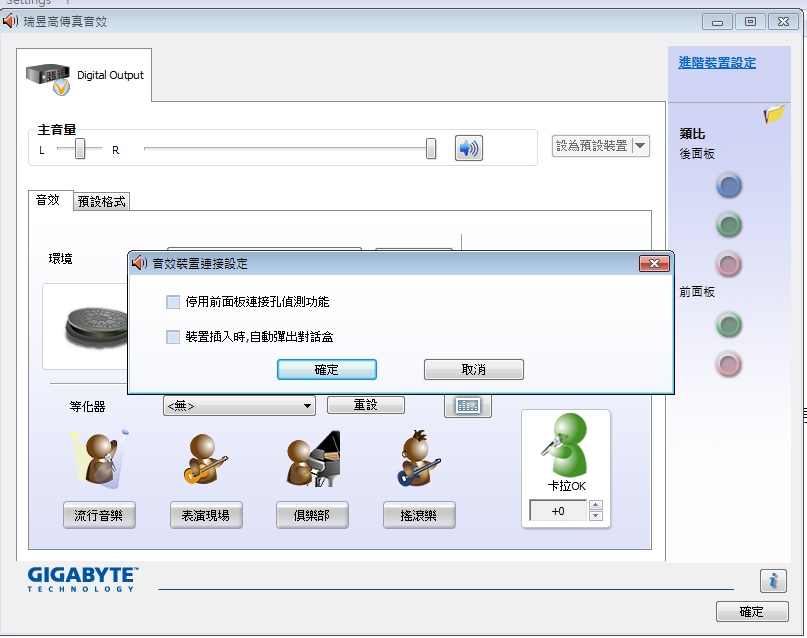Select the Digital Output device tab
Viewport: 807px width, 638px height.
[84, 75]
